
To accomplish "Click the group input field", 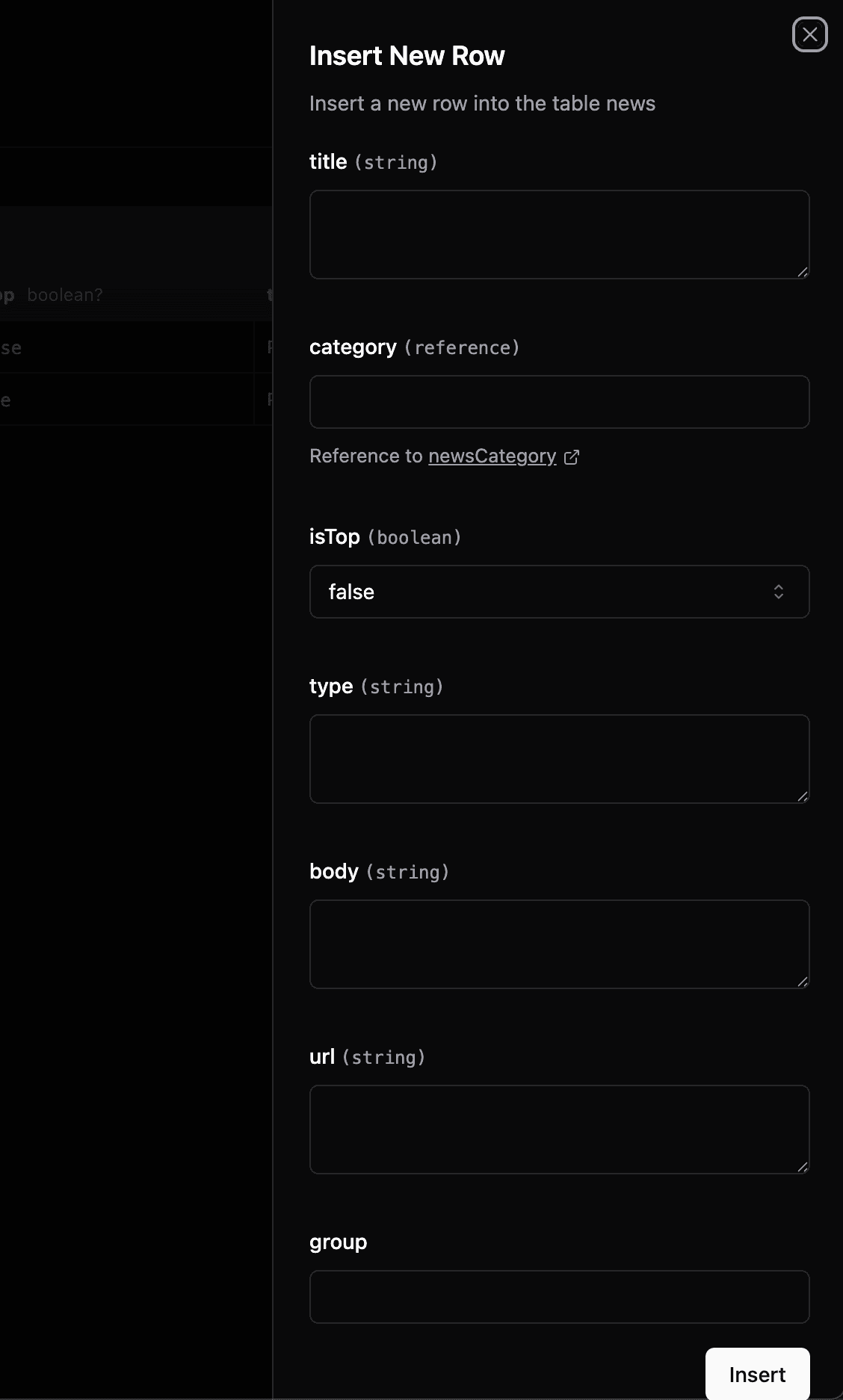I will coord(559,1297).
